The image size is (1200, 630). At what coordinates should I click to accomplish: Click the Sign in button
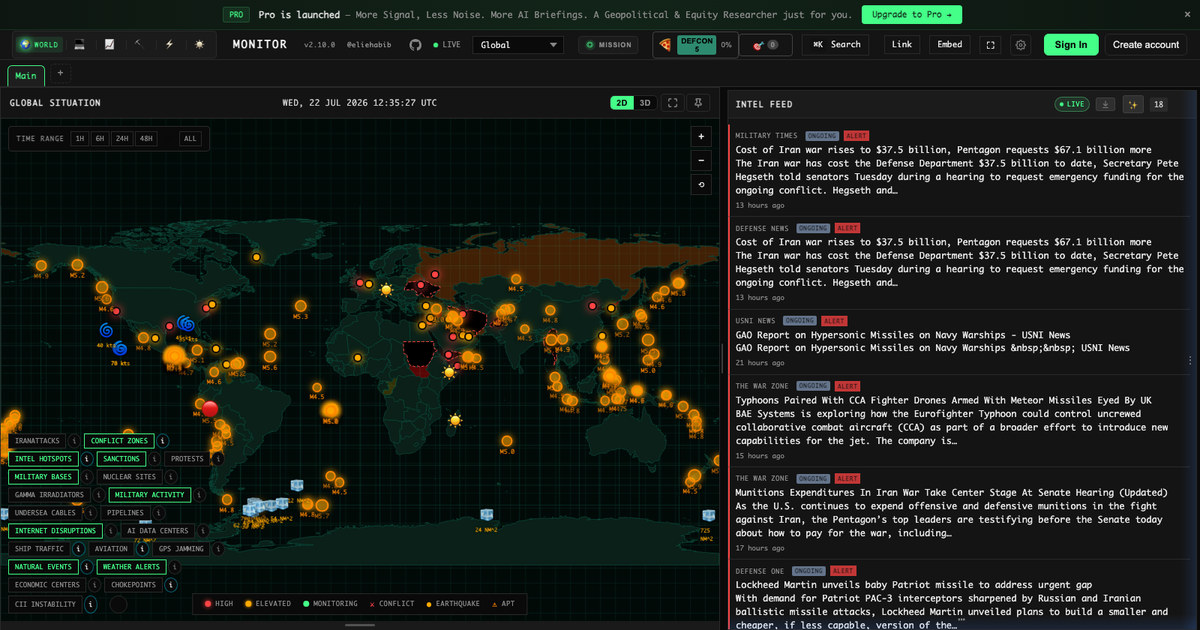pyautogui.click(x=1071, y=45)
